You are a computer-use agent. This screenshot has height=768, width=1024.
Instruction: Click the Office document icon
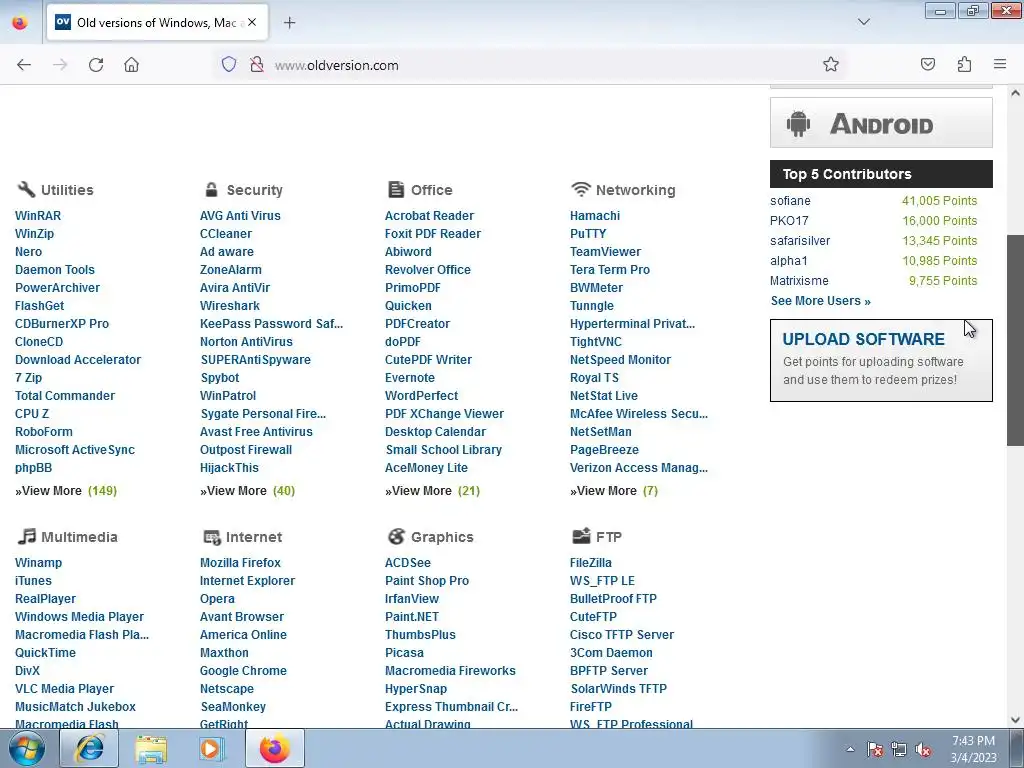click(x=396, y=189)
